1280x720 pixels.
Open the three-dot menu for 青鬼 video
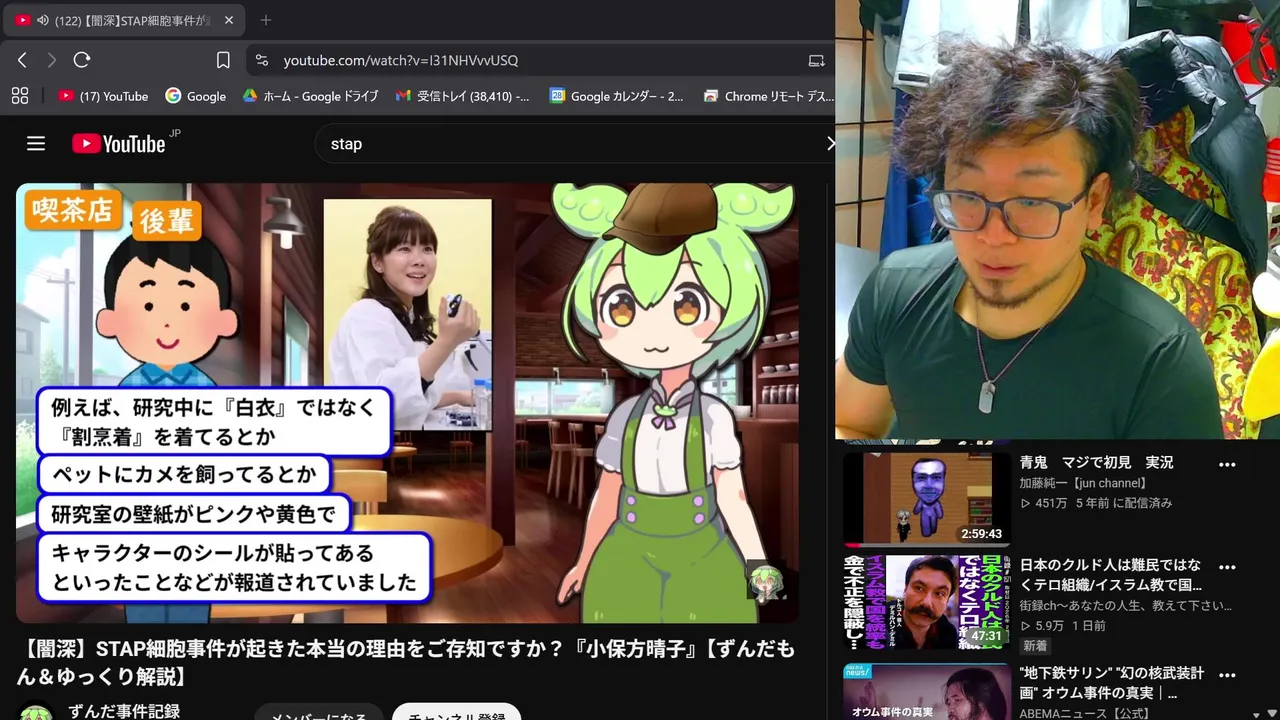pyautogui.click(x=1227, y=464)
